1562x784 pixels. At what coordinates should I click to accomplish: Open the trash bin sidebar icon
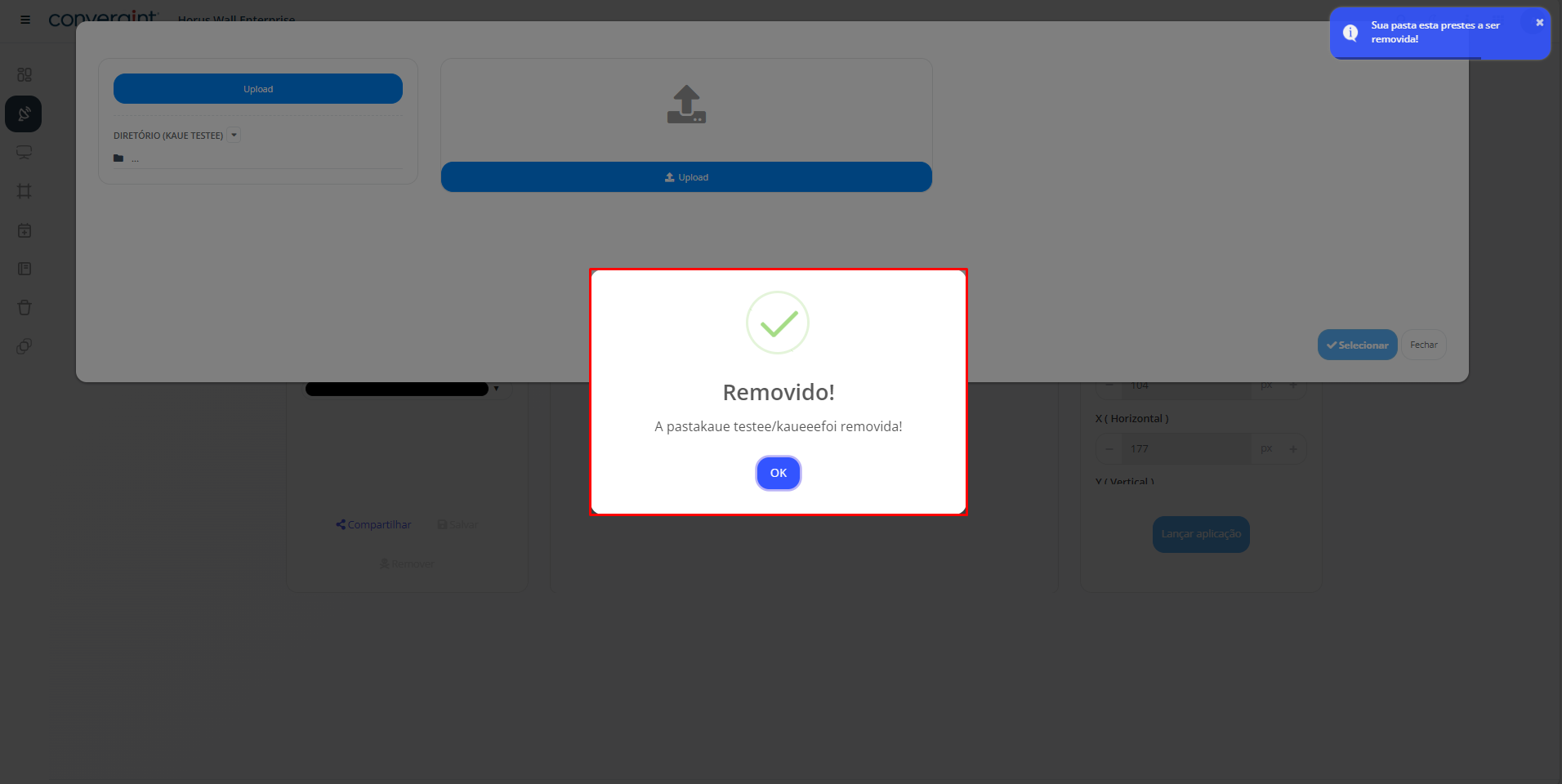[x=25, y=308]
